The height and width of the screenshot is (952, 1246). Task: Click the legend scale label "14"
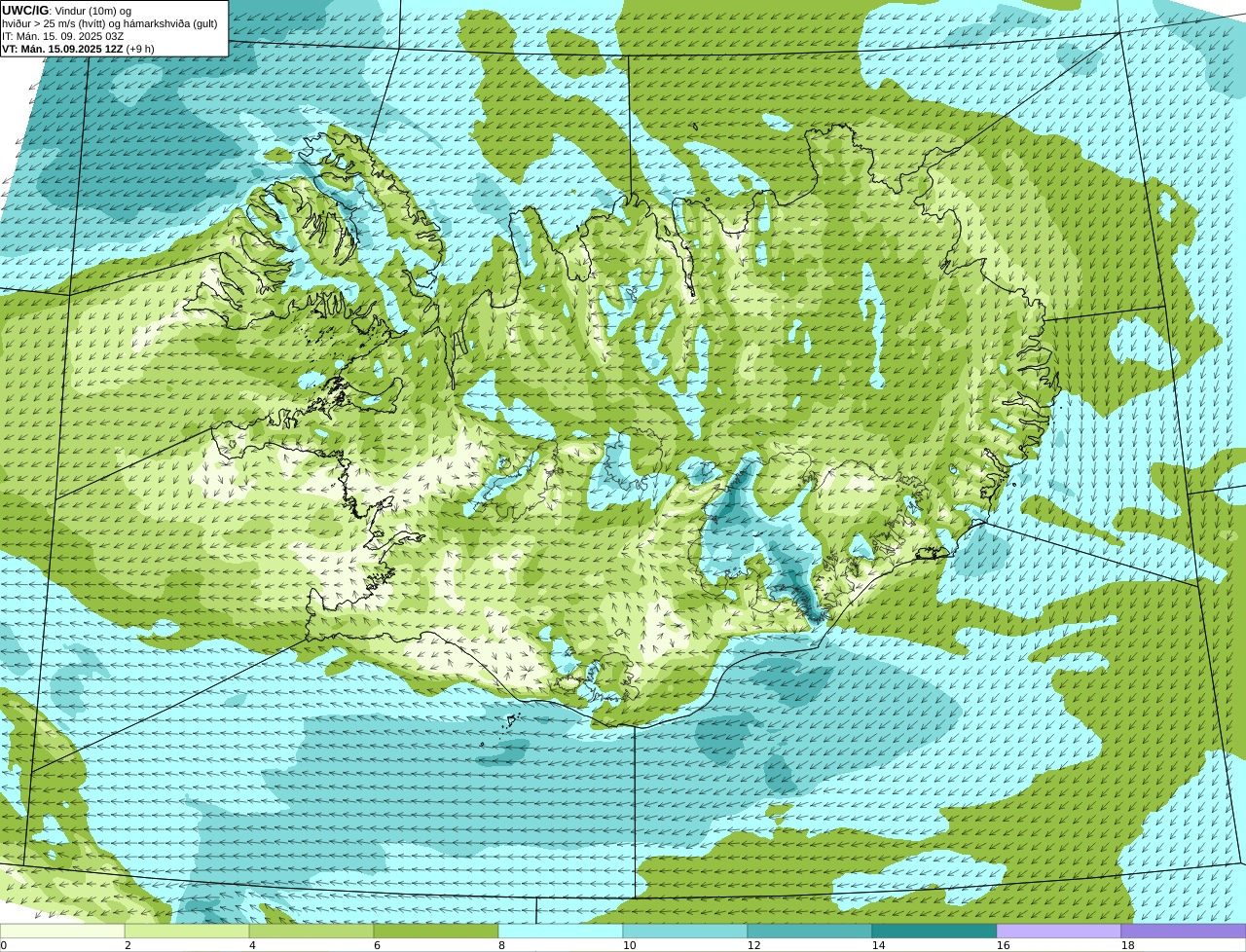click(878, 945)
